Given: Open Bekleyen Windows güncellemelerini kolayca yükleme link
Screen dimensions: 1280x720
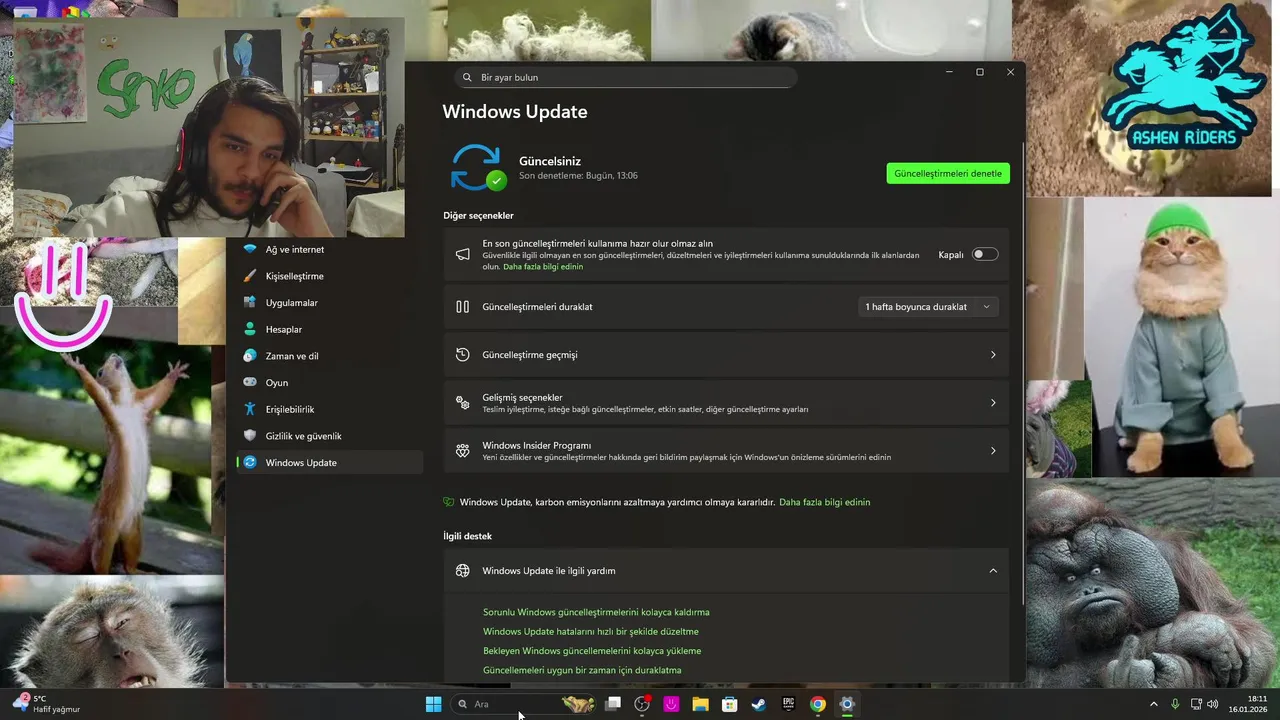Looking at the screenshot, I should pyautogui.click(x=592, y=651).
